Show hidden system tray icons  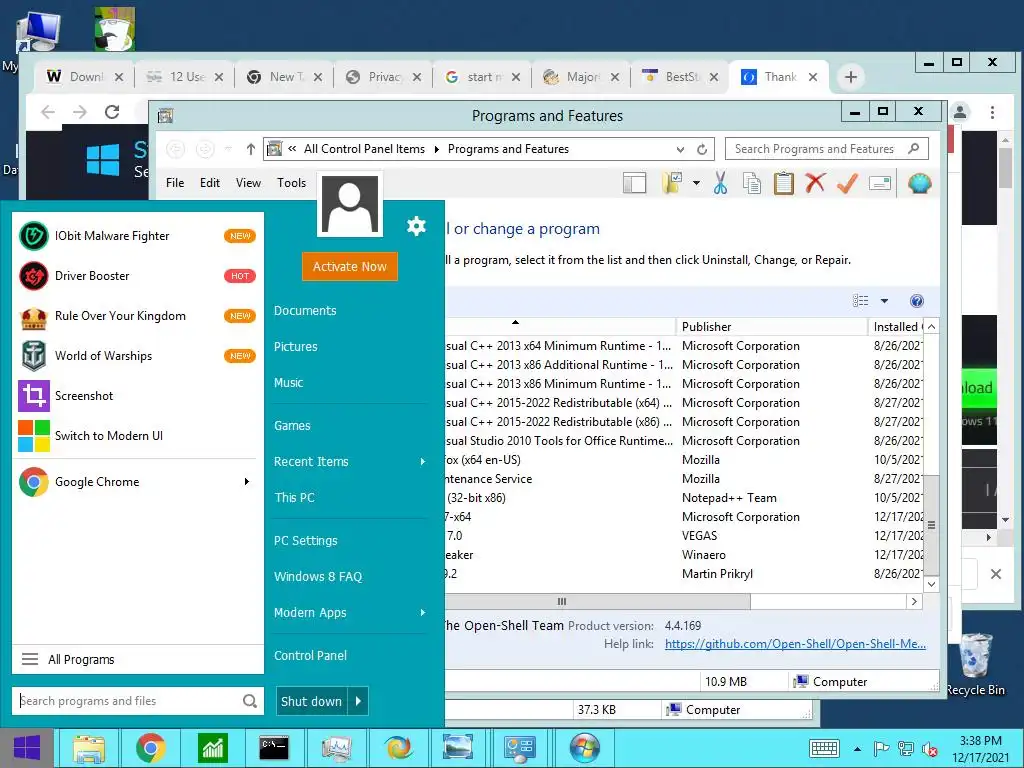857,748
